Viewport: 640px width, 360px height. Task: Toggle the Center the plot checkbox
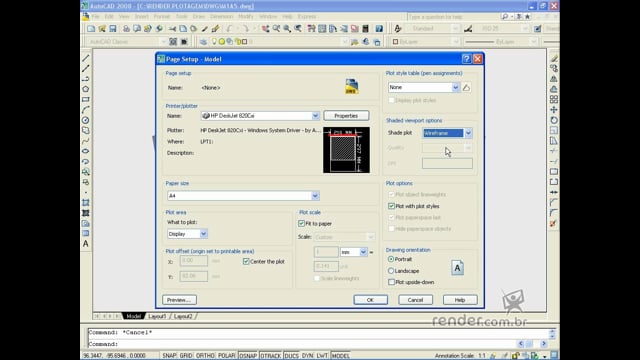pos(246,262)
